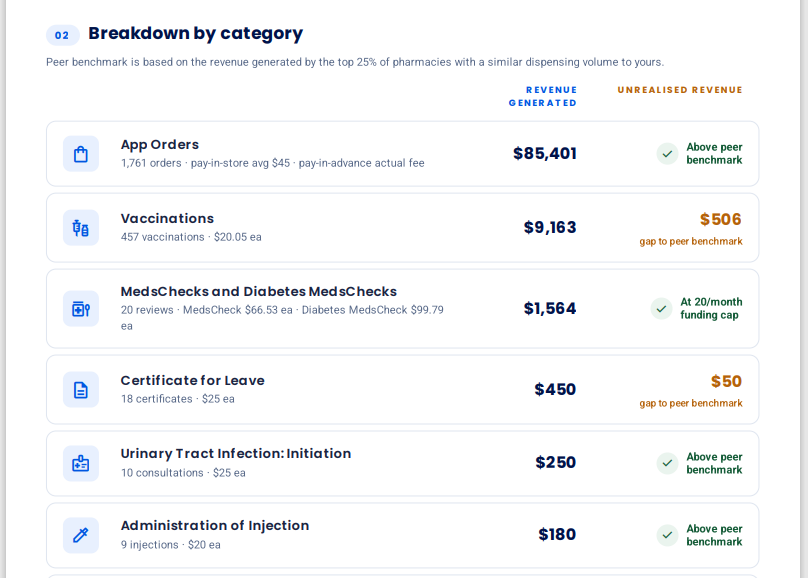
Task: Click the green checkmark beside App Orders benchmark
Action: (667, 154)
